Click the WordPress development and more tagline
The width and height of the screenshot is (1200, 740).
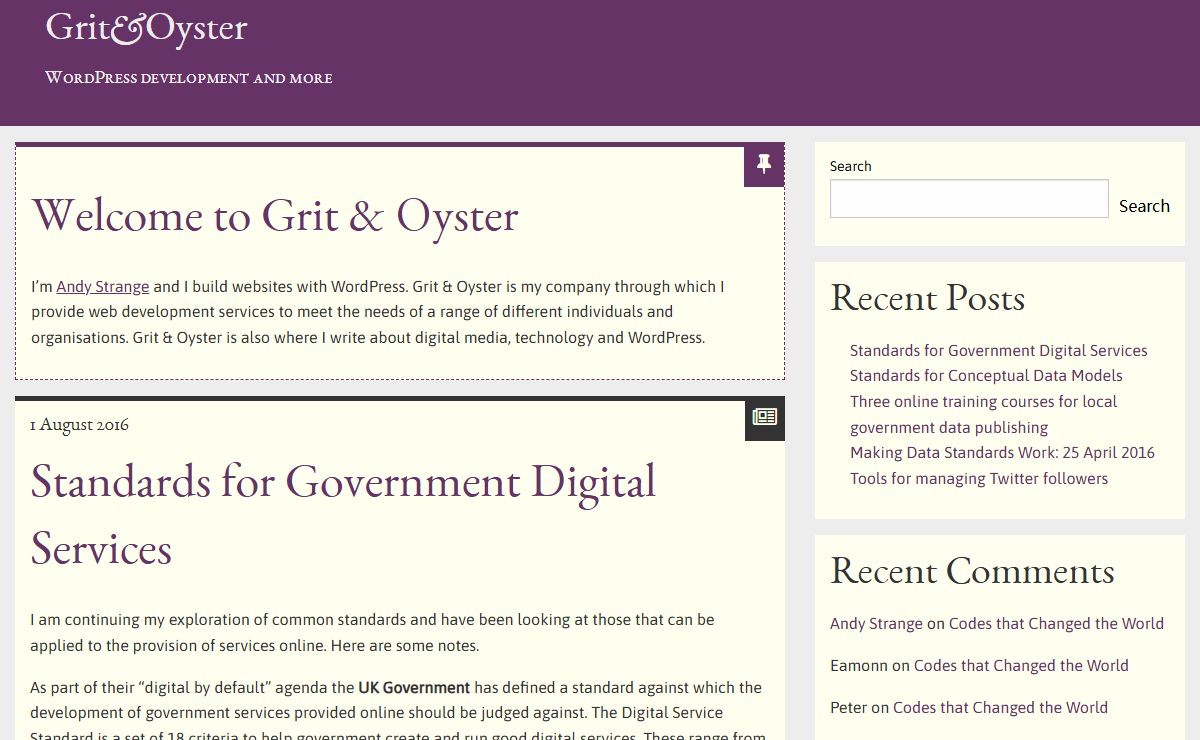pos(189,78)
